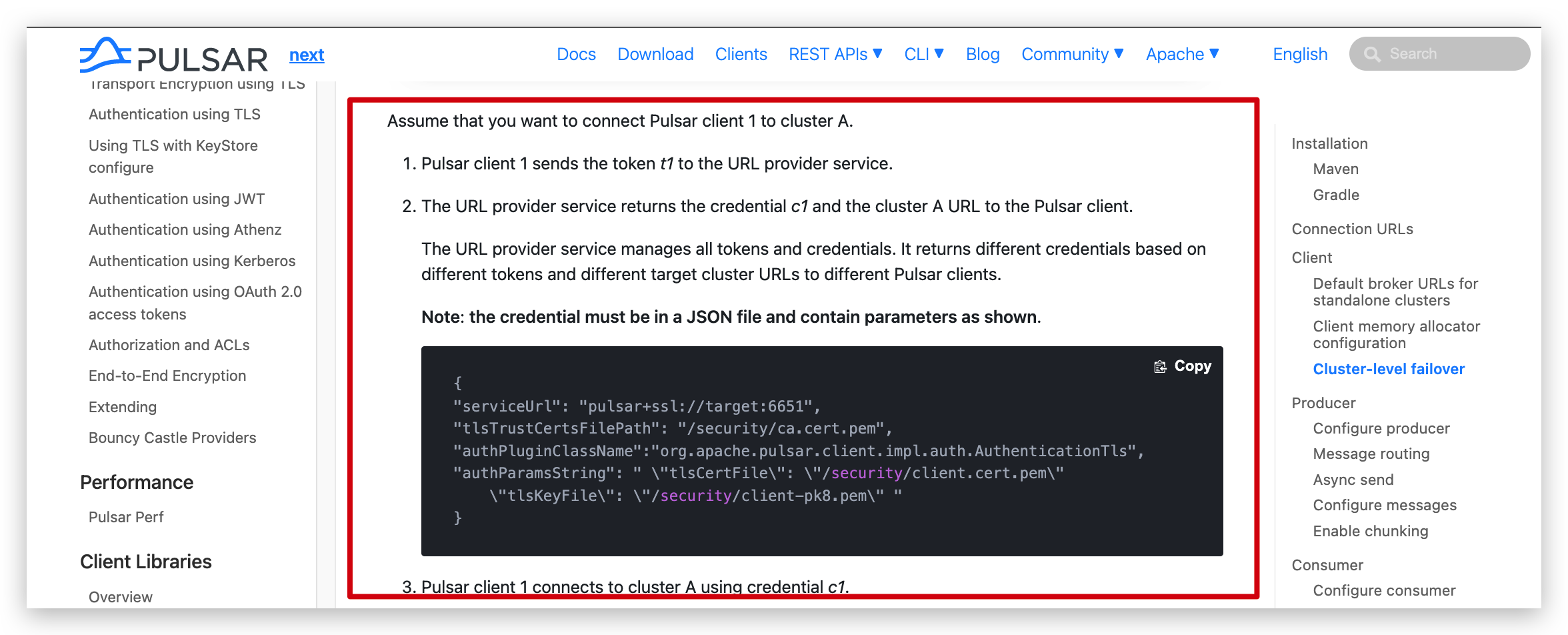This screenshot has width=1568, height=635.
Task: Jump to Configure messages
Action: point(1385,505)
